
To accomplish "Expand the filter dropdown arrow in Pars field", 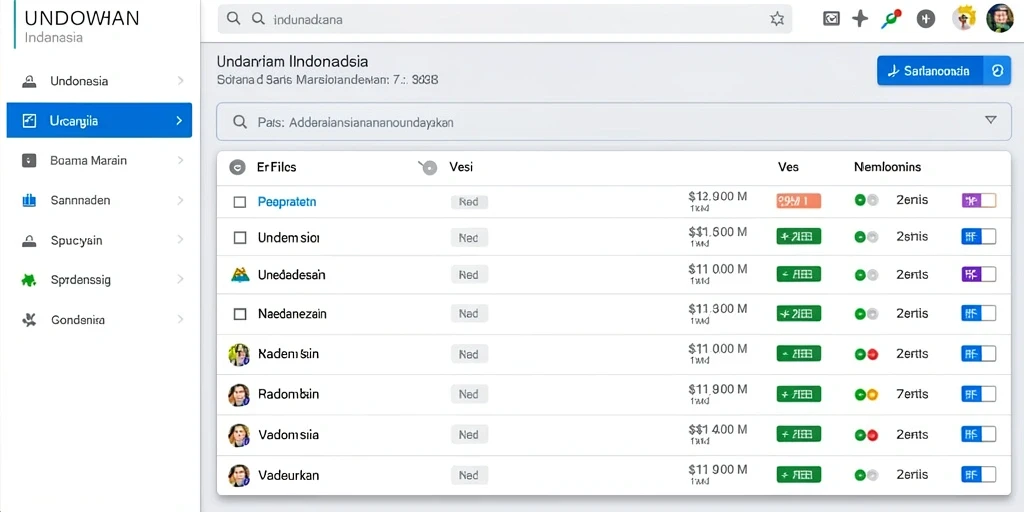I will point(990,120).
